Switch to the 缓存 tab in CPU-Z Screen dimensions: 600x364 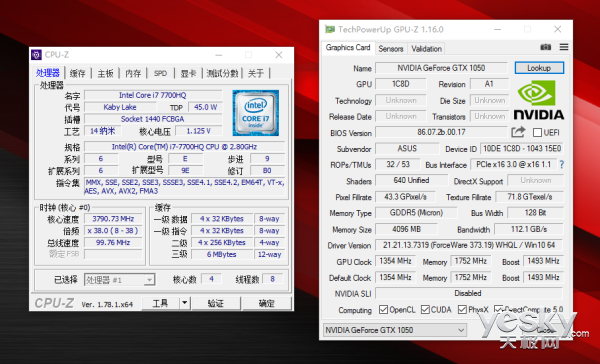(x=77, y=73)
